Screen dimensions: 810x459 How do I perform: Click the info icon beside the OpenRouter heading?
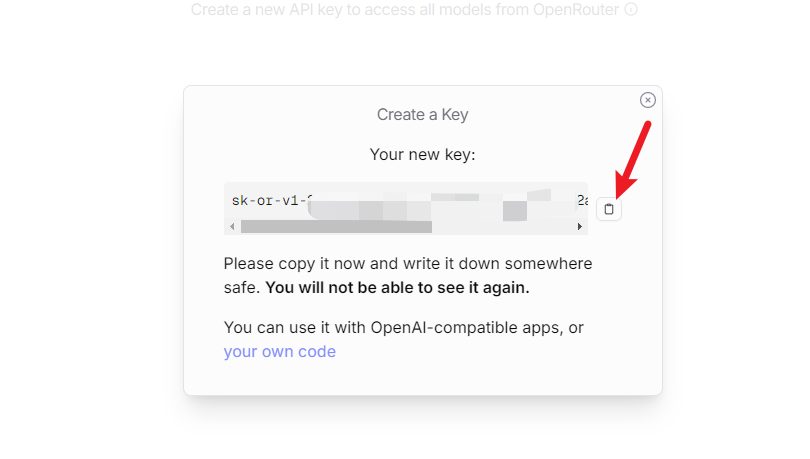pyautogui.click(x=631, y=9)
